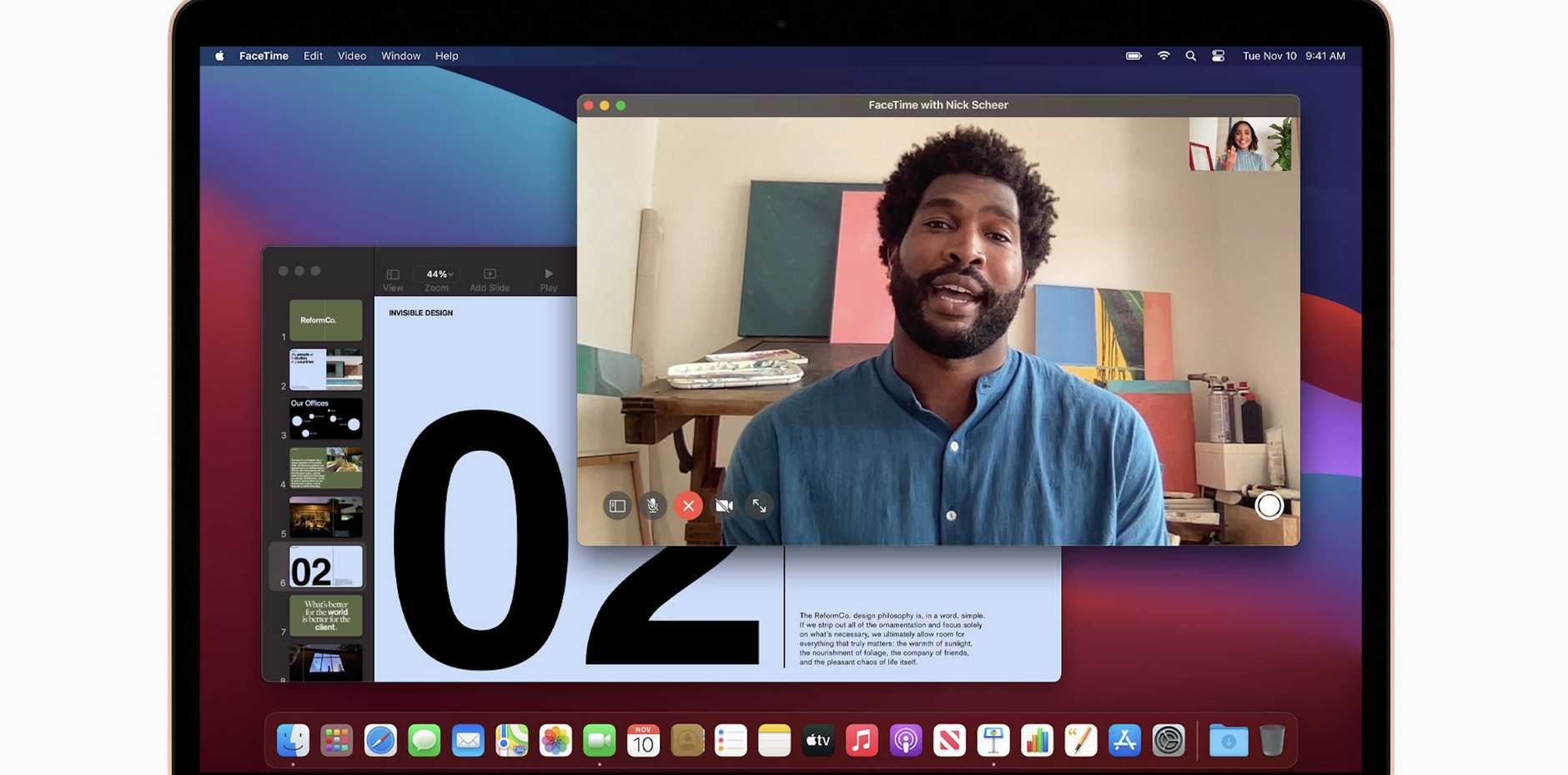Open the Music app from the Dock
This screenshot has width=1568, height=775.
(x=862, y=739)
